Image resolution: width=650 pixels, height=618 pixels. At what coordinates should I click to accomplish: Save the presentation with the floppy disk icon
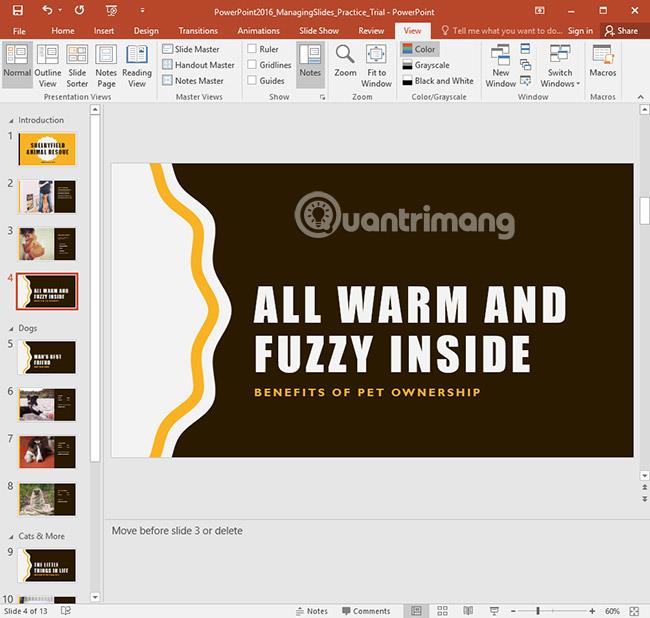tap(17, 10)
